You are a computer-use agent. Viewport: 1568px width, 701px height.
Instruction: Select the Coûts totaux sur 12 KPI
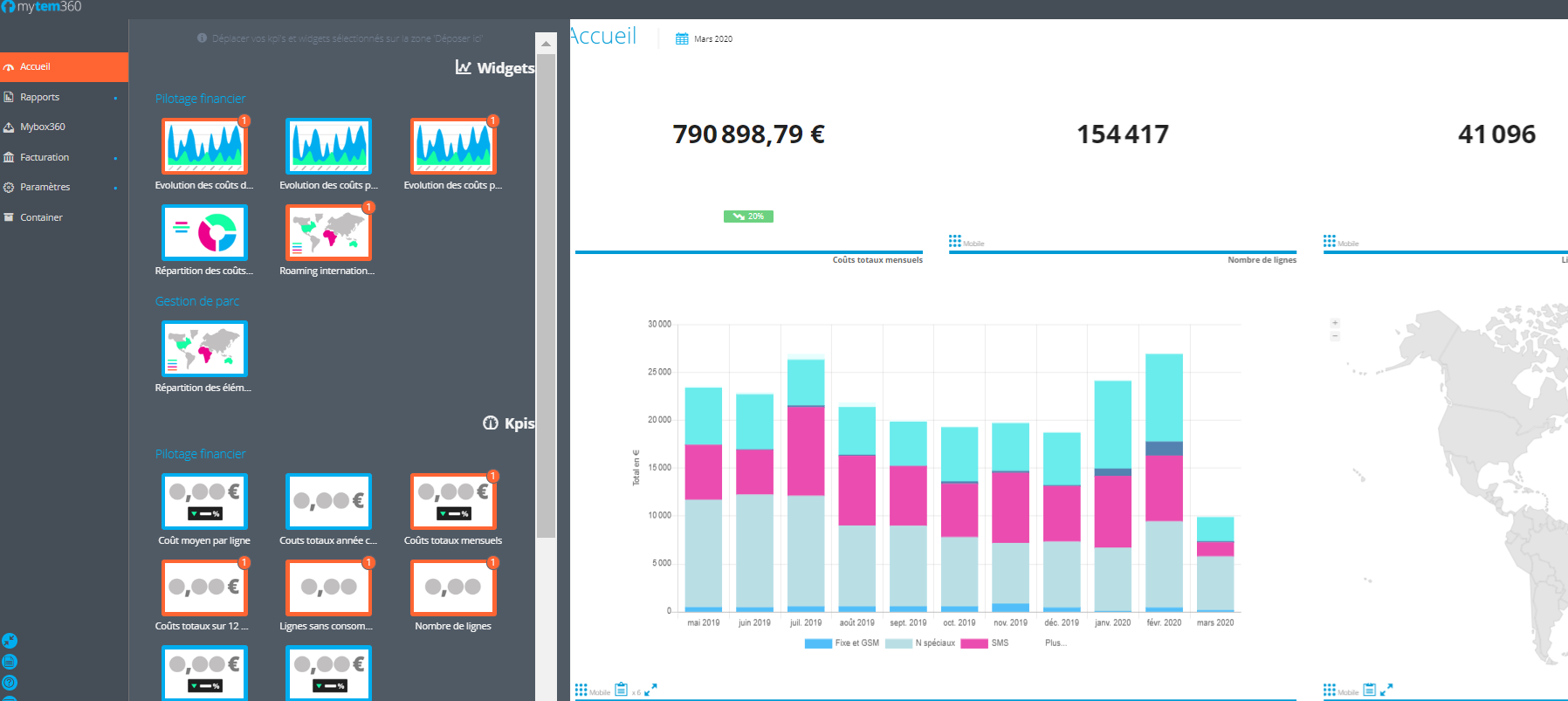coord(204,588)
